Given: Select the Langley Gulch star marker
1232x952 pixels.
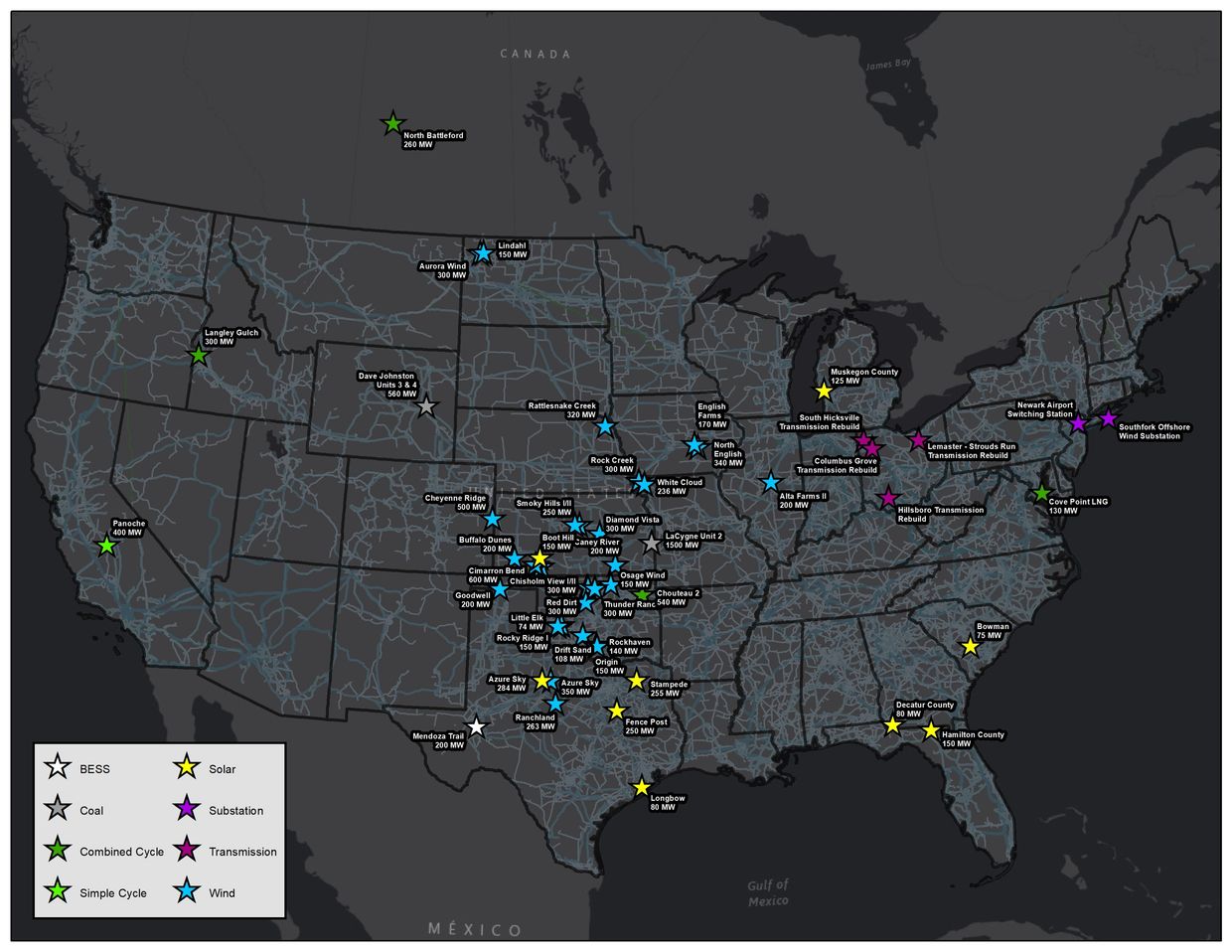Looking at the screenshot, I should coord(199,355).
